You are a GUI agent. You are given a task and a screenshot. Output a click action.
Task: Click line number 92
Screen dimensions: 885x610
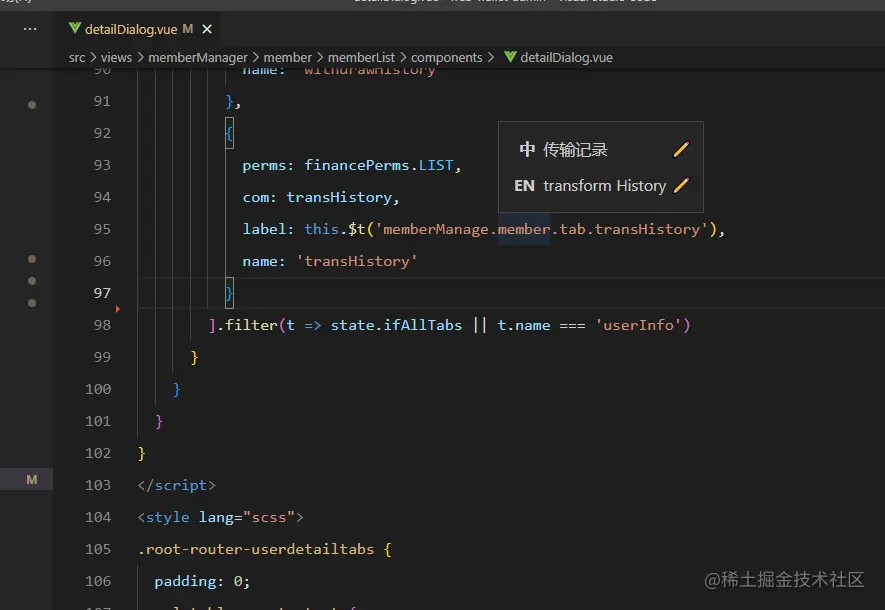tap(102, 133)
